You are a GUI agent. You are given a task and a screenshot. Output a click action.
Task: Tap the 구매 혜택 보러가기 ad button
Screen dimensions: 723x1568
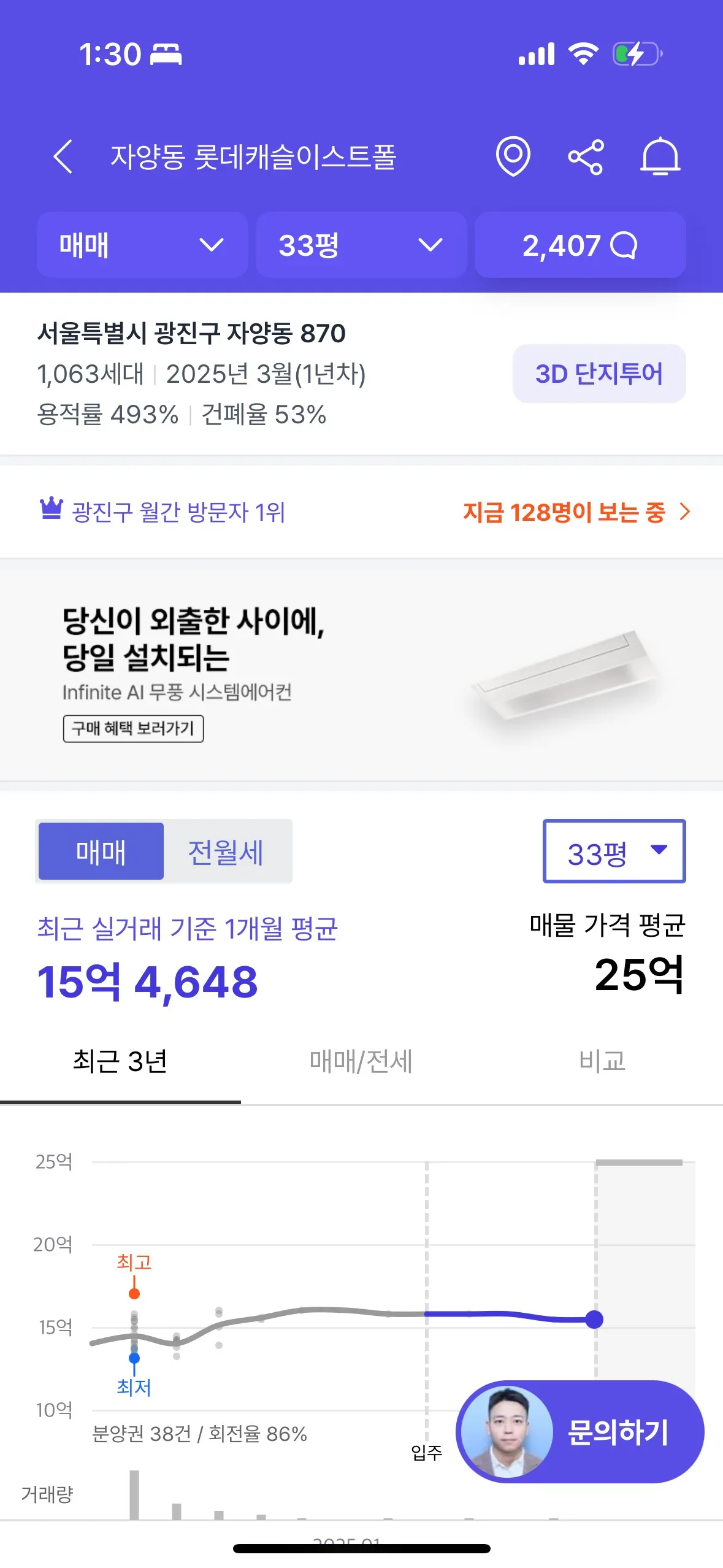(133, 728)
